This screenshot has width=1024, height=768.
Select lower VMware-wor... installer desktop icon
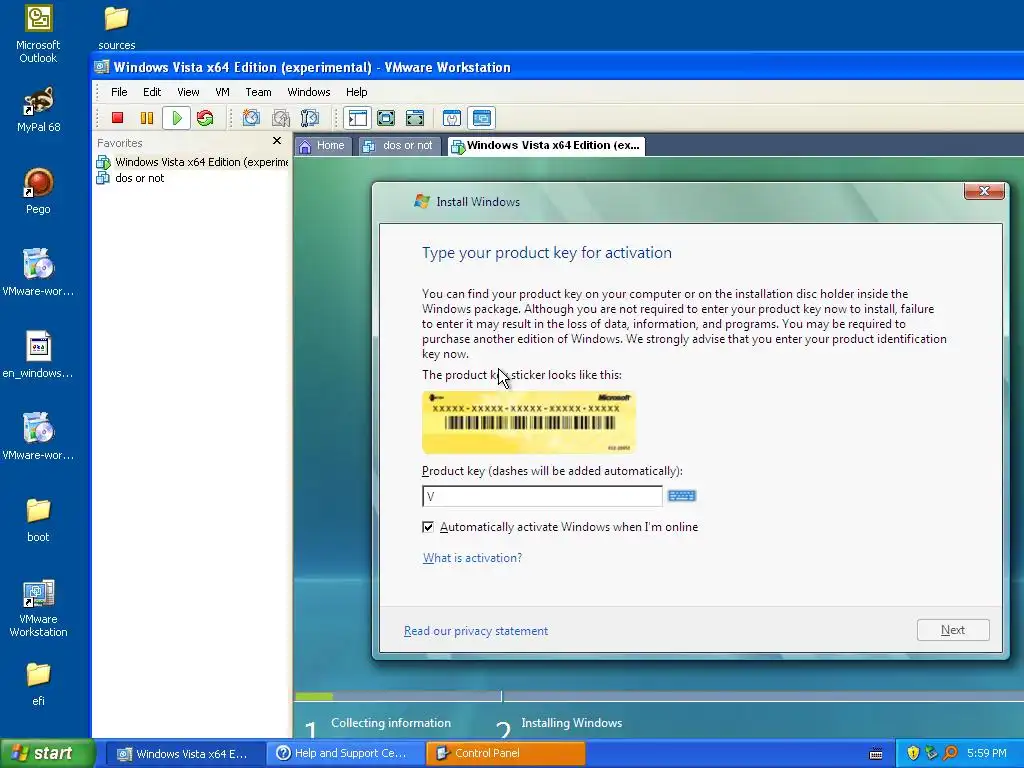click(x=38, y=436)
